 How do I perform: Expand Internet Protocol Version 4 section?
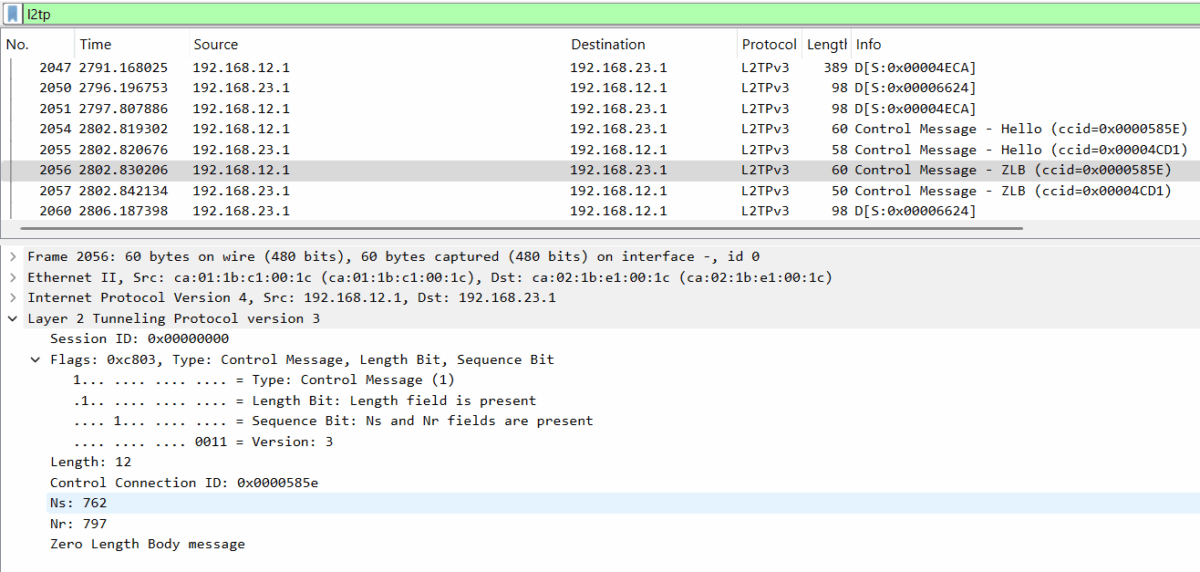(12, 298)
